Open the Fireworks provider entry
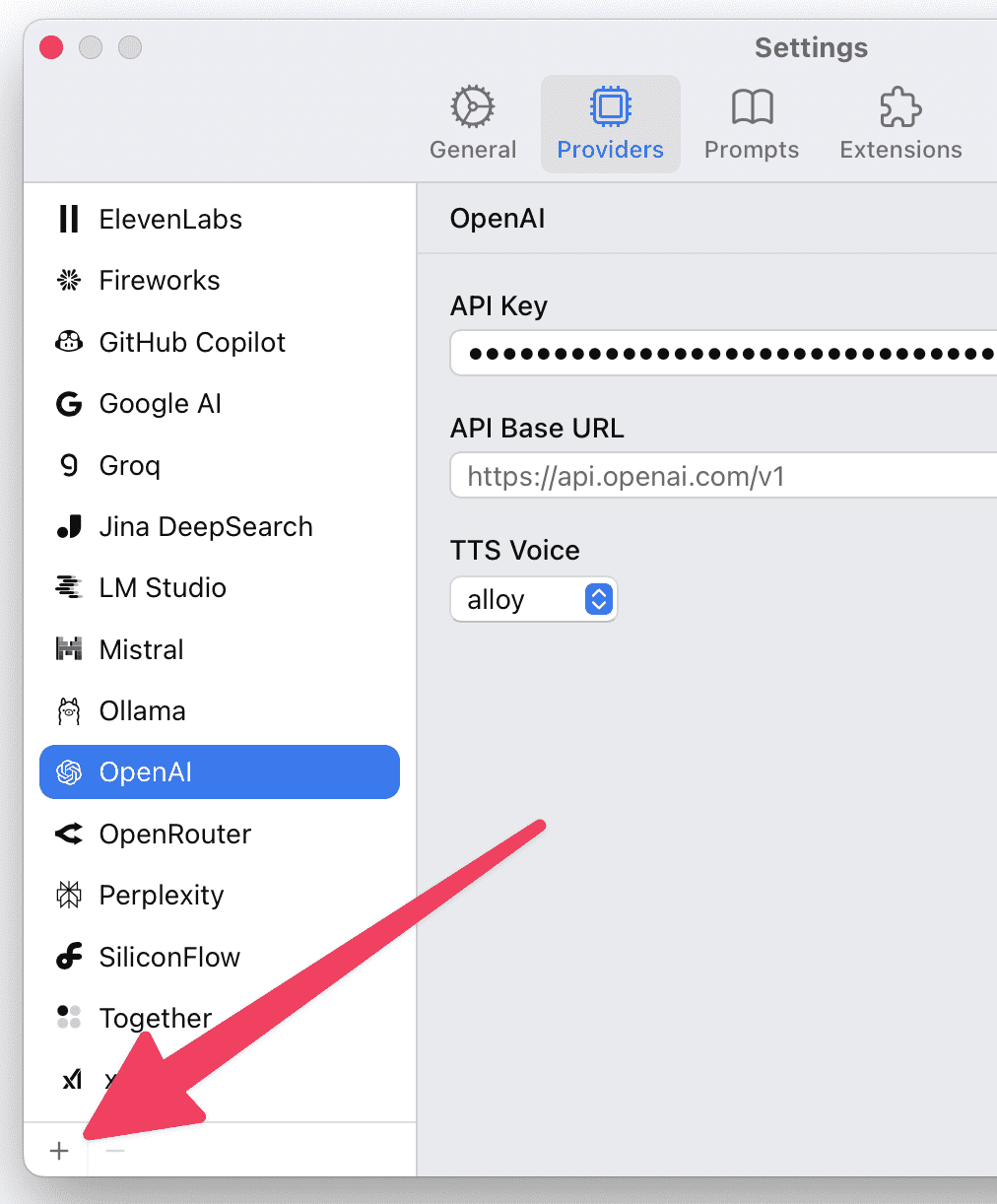The height and width of the screenshot is (1204, 997). [220, 281]
